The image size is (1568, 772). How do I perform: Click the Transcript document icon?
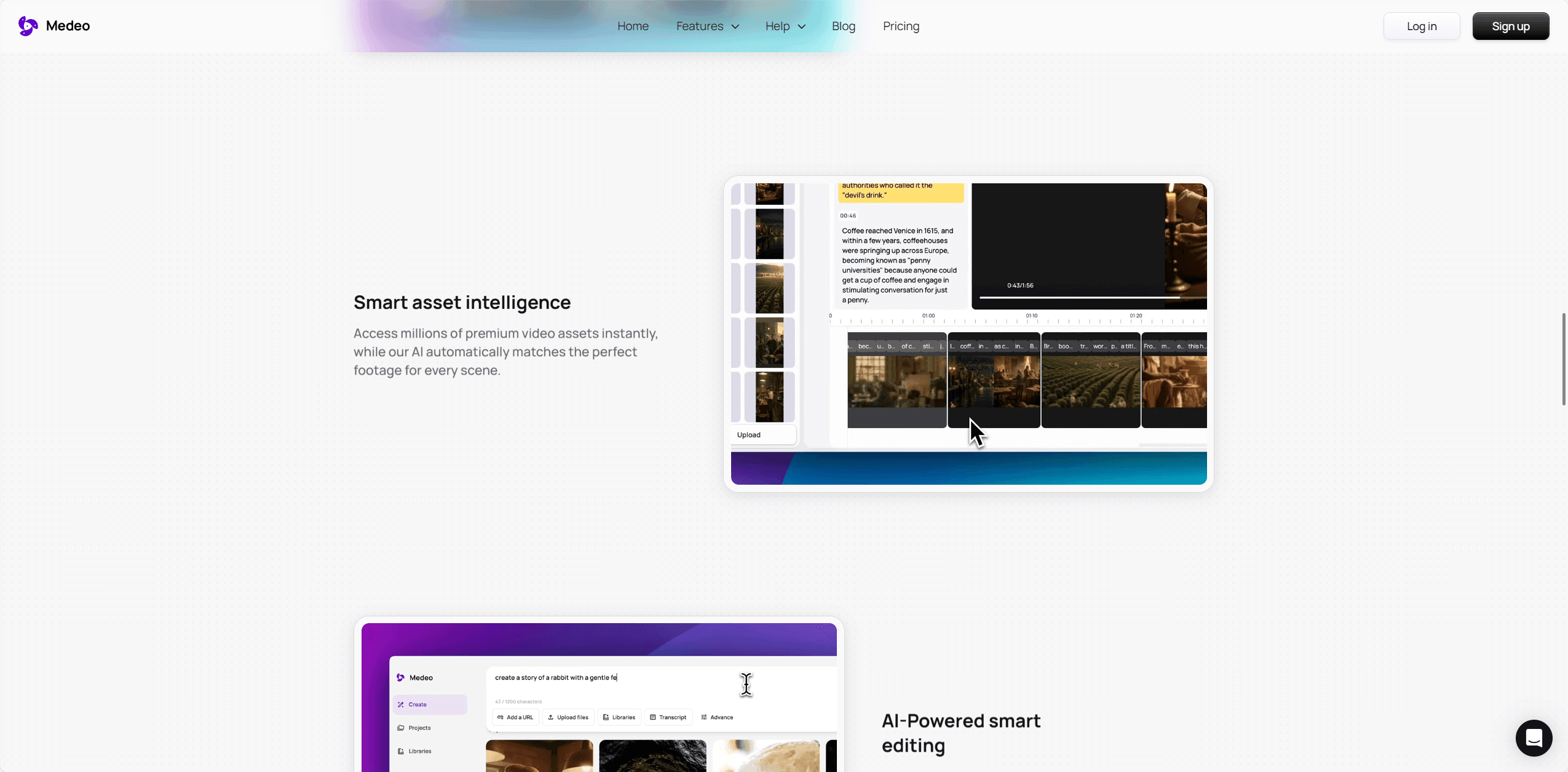point(653,717)
